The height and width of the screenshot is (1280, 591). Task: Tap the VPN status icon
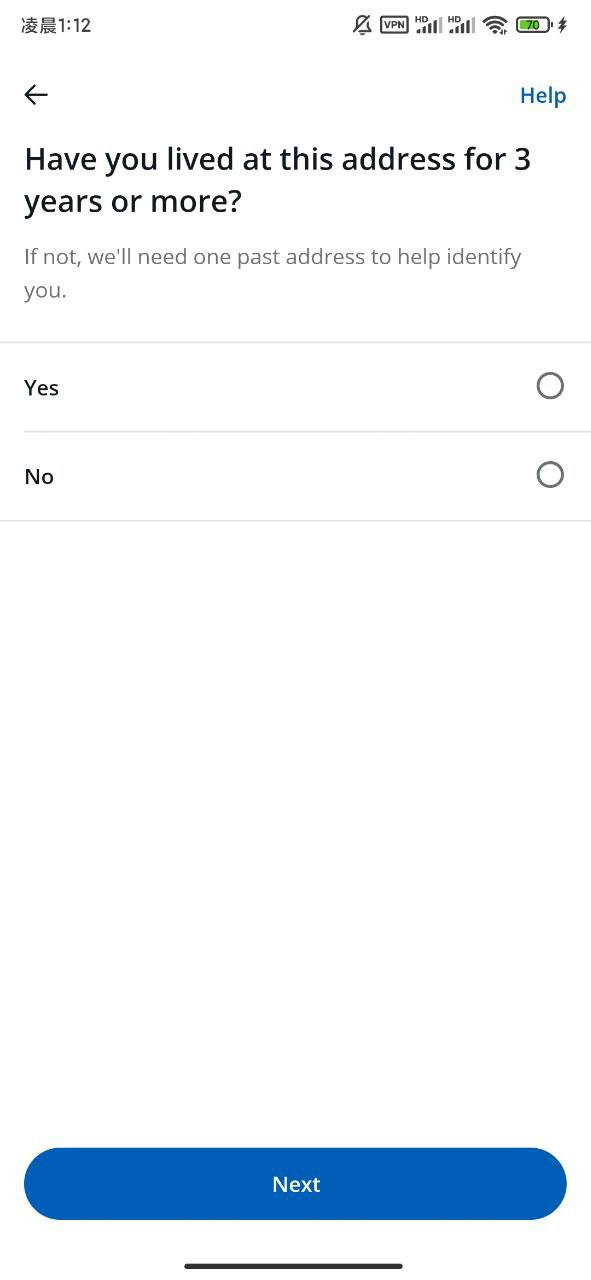click(x=394, y=25)
